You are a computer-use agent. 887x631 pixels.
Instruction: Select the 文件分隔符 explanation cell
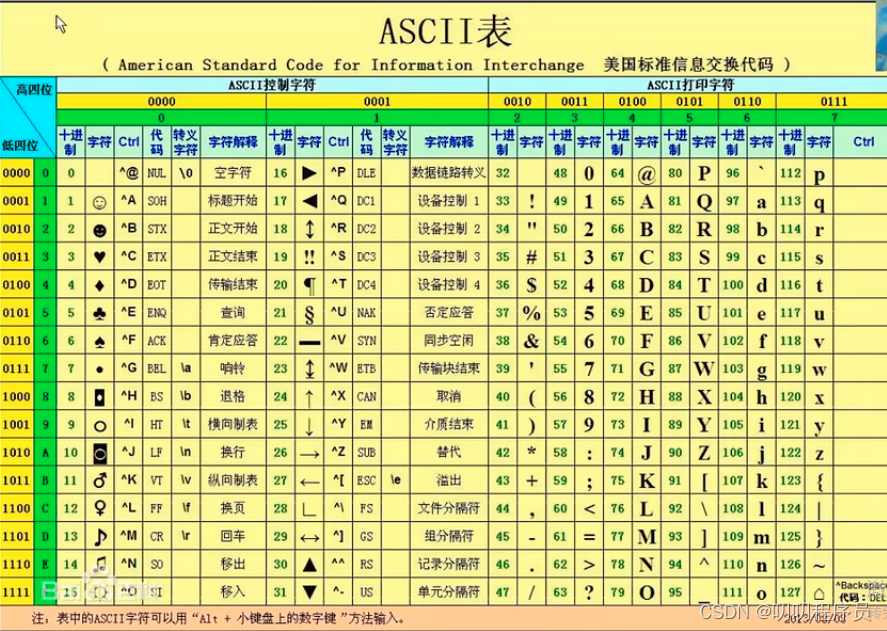(x=449, y=508)
